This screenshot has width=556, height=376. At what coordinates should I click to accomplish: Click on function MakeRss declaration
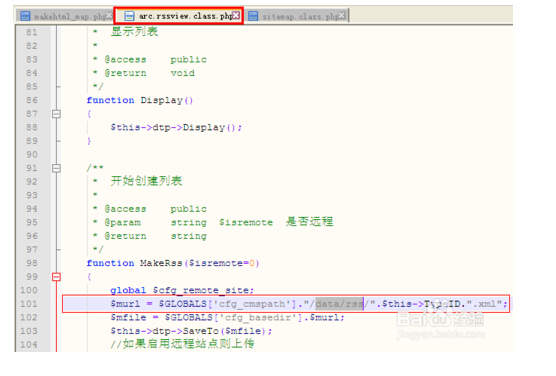click(173, 263)
